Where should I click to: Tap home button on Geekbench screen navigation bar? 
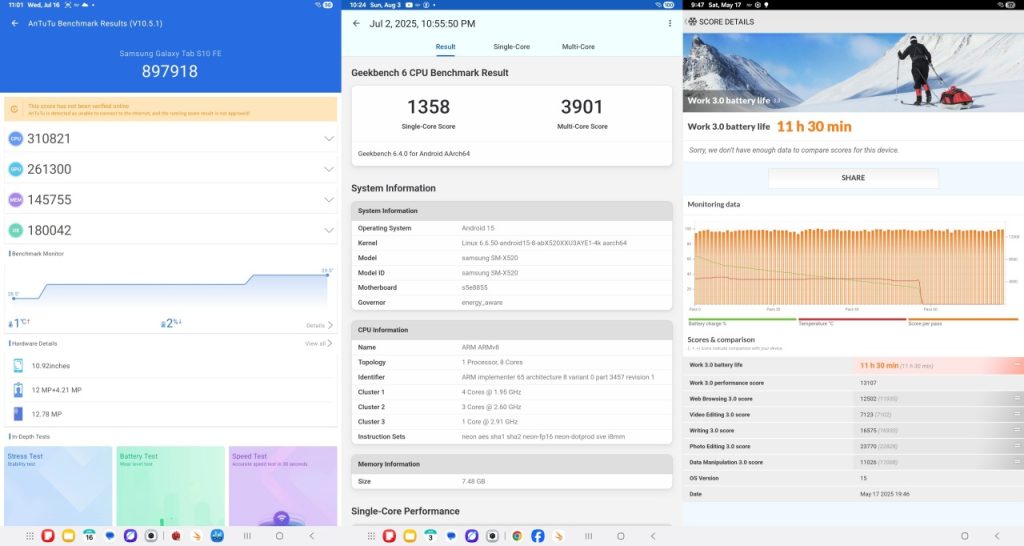pyautogui.click(x=620, y=536)
